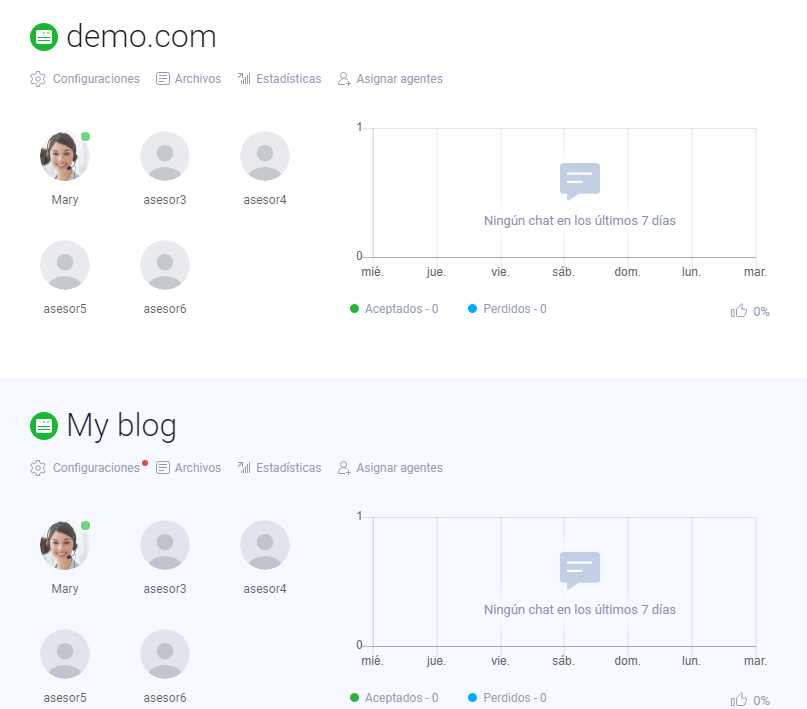The image size is (807, 709).
Task: Click the thumbs-up rating icon for demo.com
Action: point(739,311)
